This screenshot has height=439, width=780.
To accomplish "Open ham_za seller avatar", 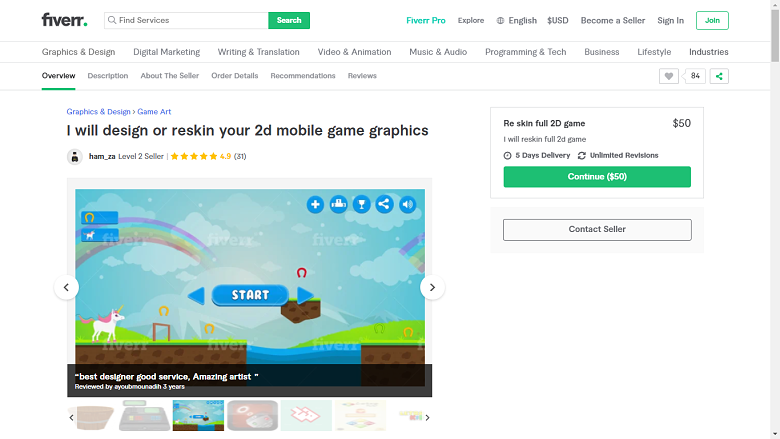I will pos(75,157).
